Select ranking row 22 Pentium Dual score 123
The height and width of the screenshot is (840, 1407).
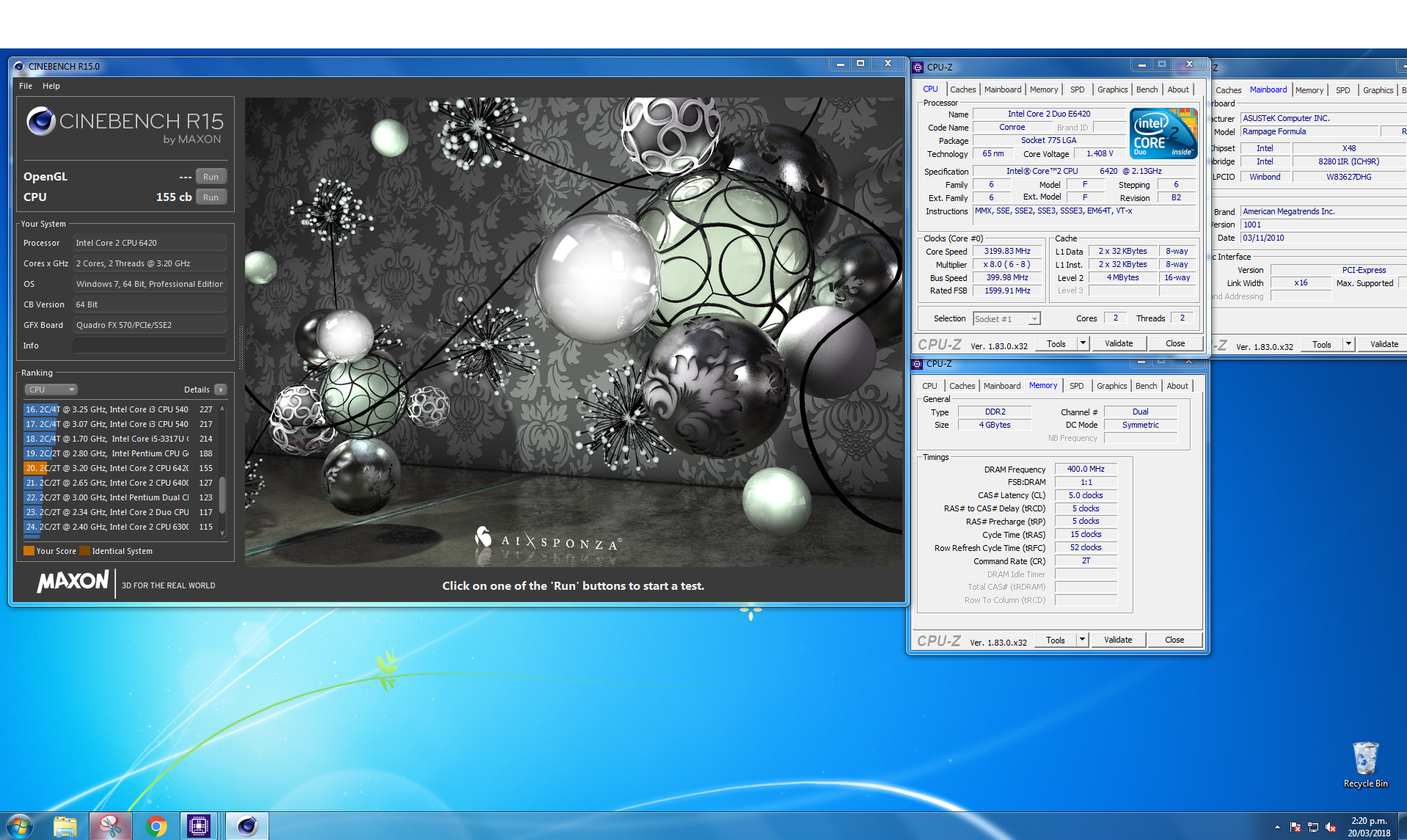[120, 497]
